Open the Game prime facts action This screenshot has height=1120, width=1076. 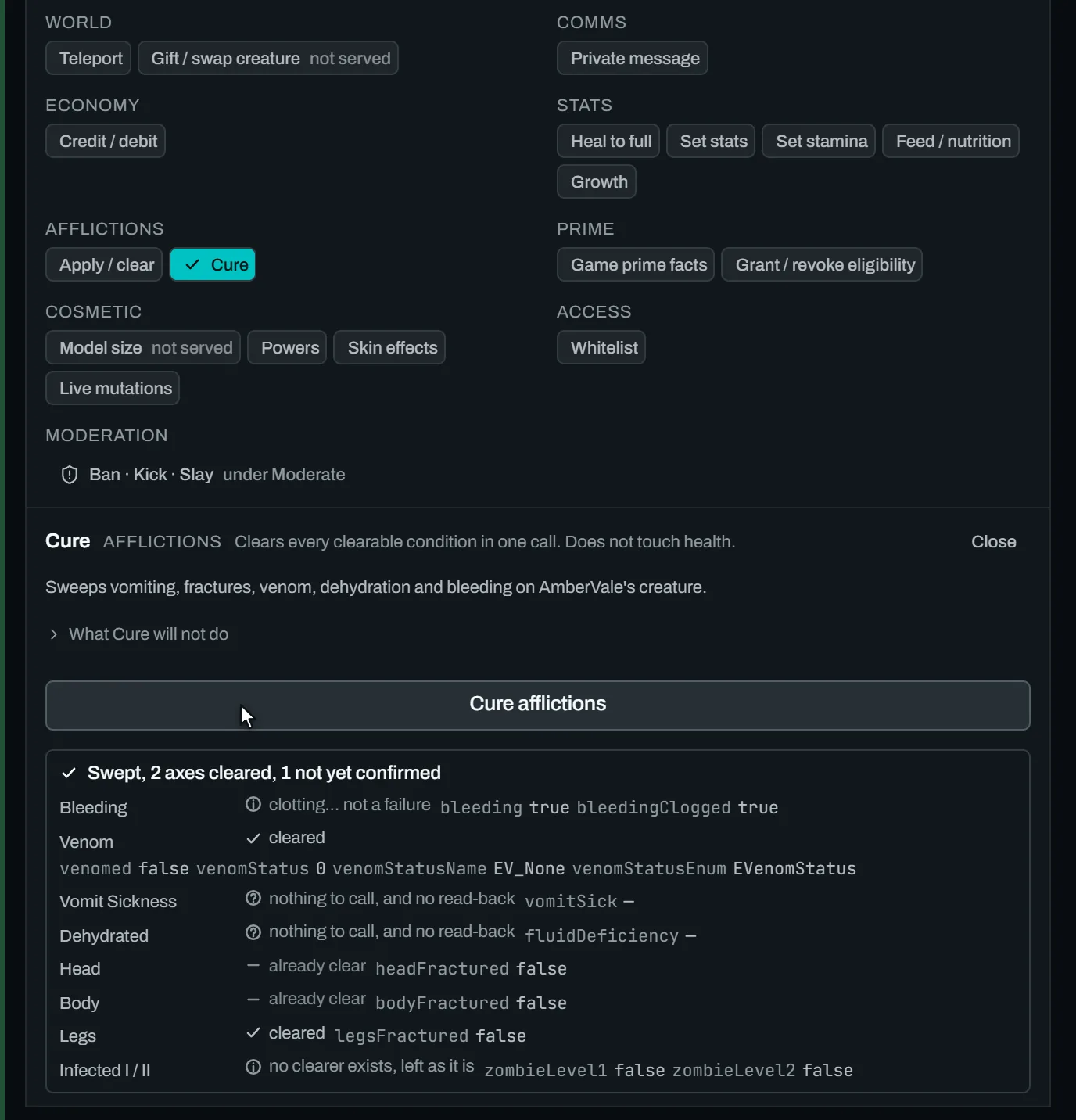pos(636,264)
